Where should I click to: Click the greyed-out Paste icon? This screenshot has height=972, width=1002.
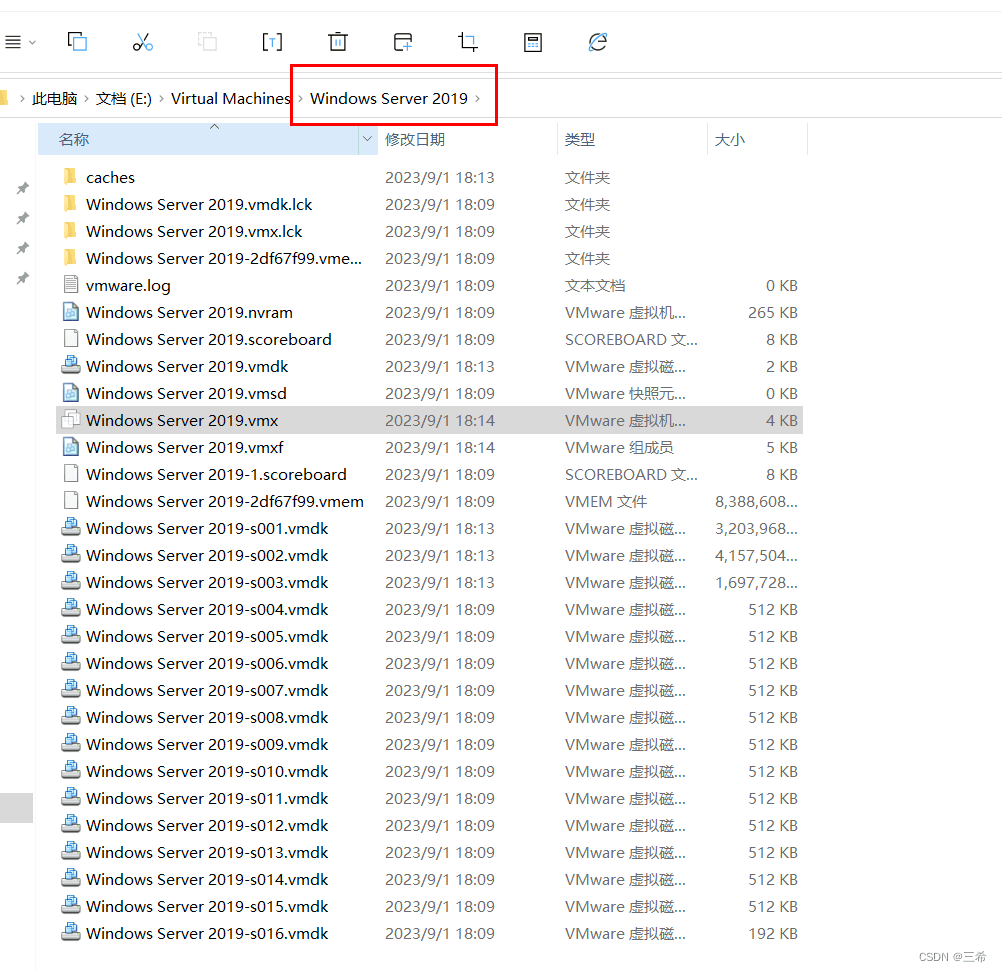(x=207, y=42)
